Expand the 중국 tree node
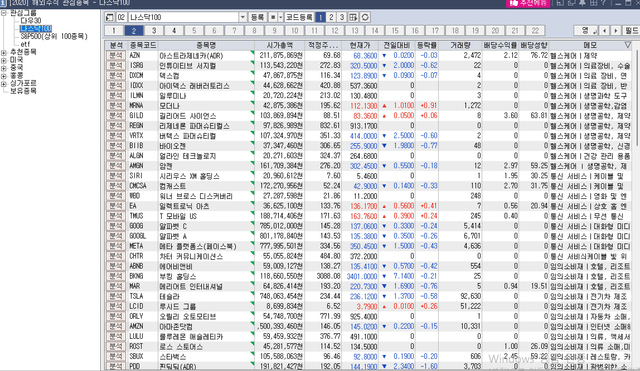Viewport: 640px width, 371px height. click(4, 68)
